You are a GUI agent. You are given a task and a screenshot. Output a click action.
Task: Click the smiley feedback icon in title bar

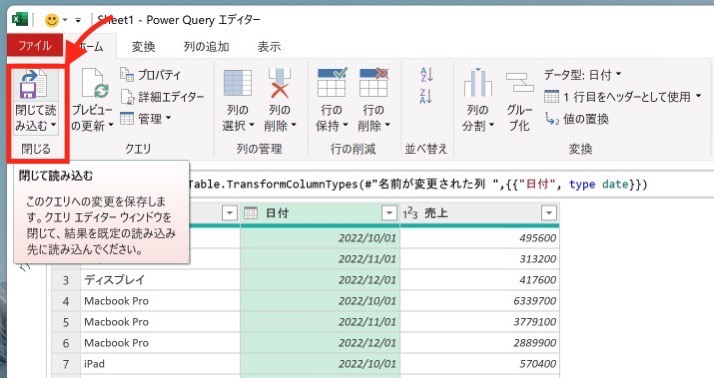pyautogui.click(x=52, y=20)
